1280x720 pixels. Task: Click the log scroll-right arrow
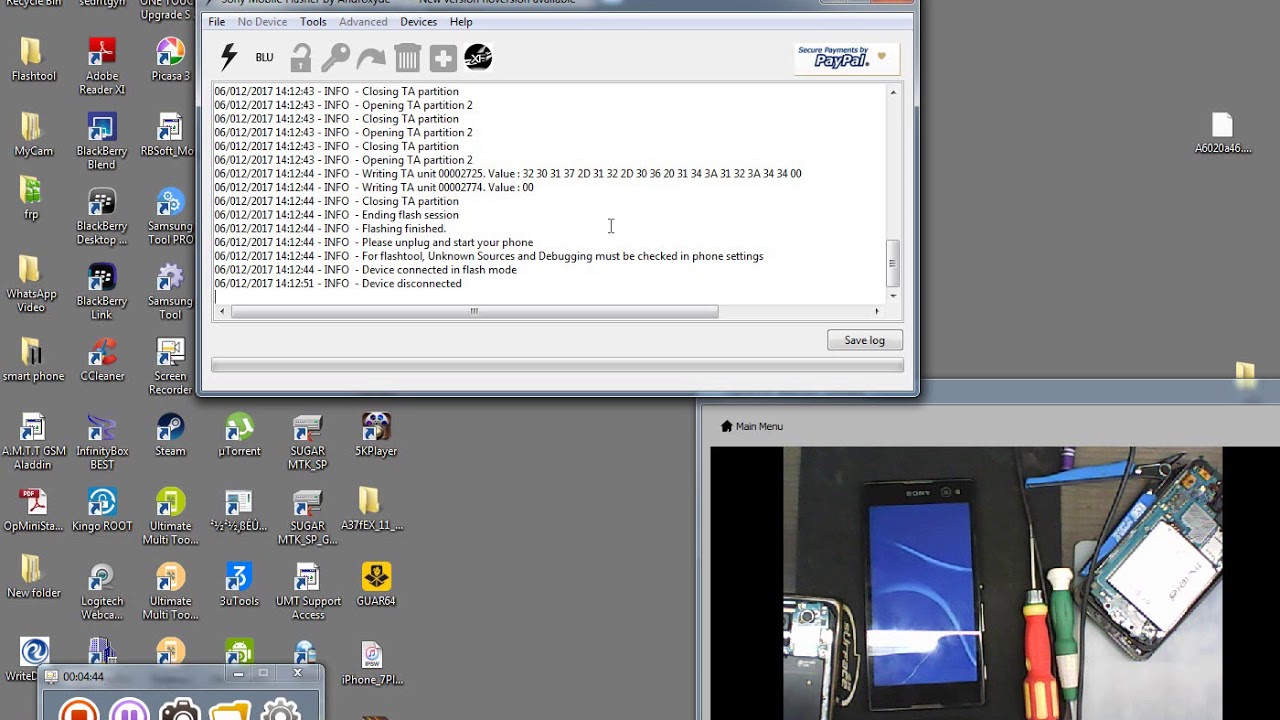[x=877, y=312]
